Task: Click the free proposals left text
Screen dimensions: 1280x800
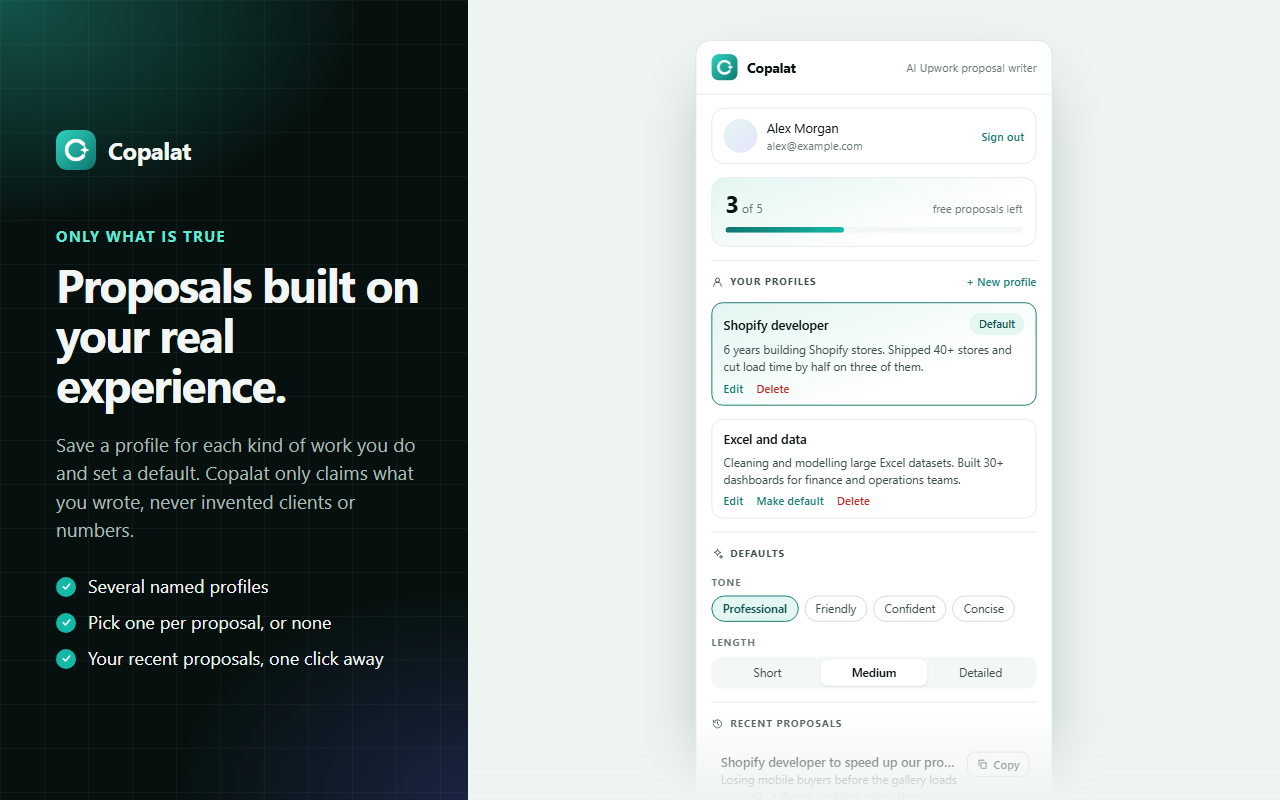Action: (978, 209)
